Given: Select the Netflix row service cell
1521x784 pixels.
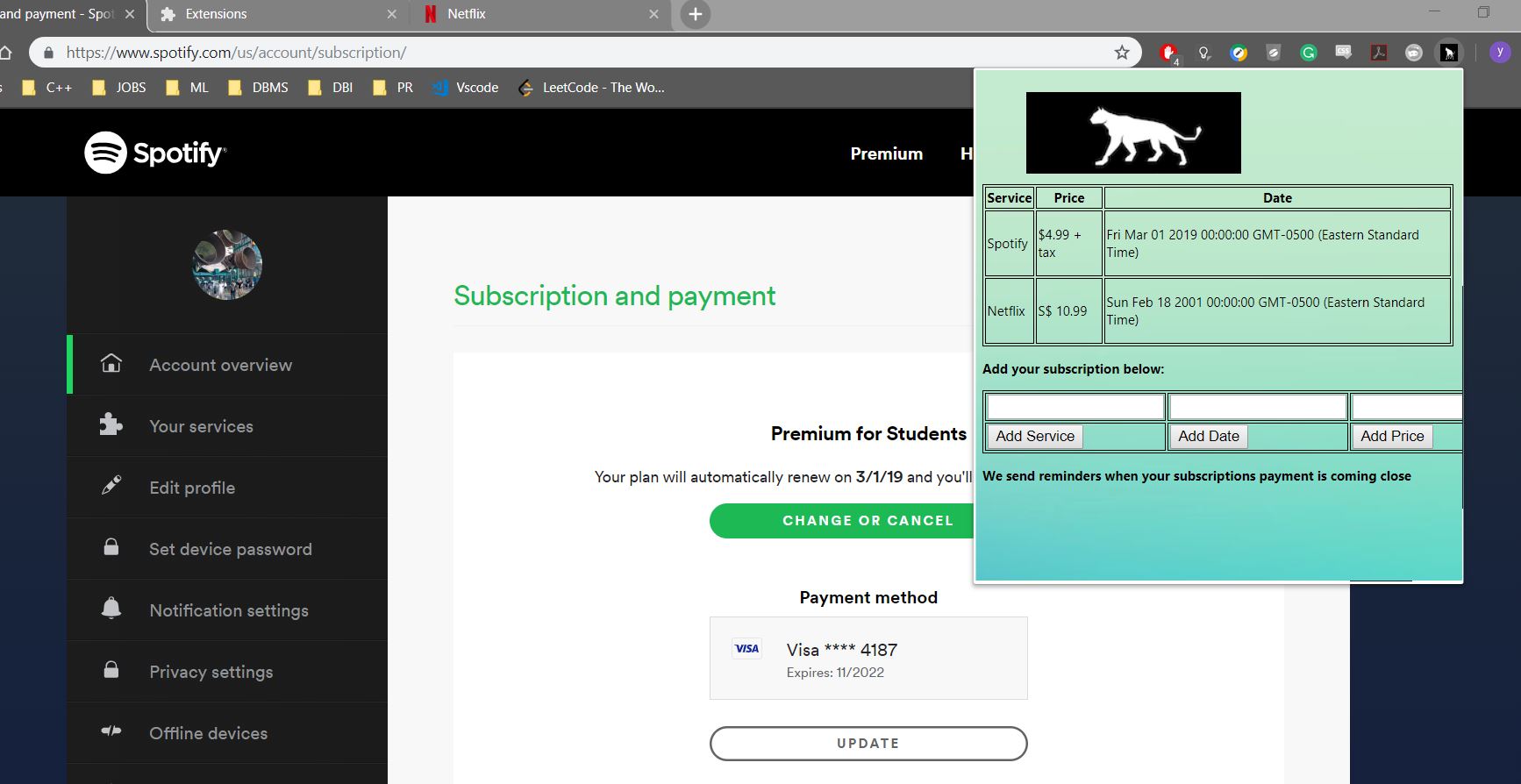Looking at the screenshot, I should click(1010, 311).
